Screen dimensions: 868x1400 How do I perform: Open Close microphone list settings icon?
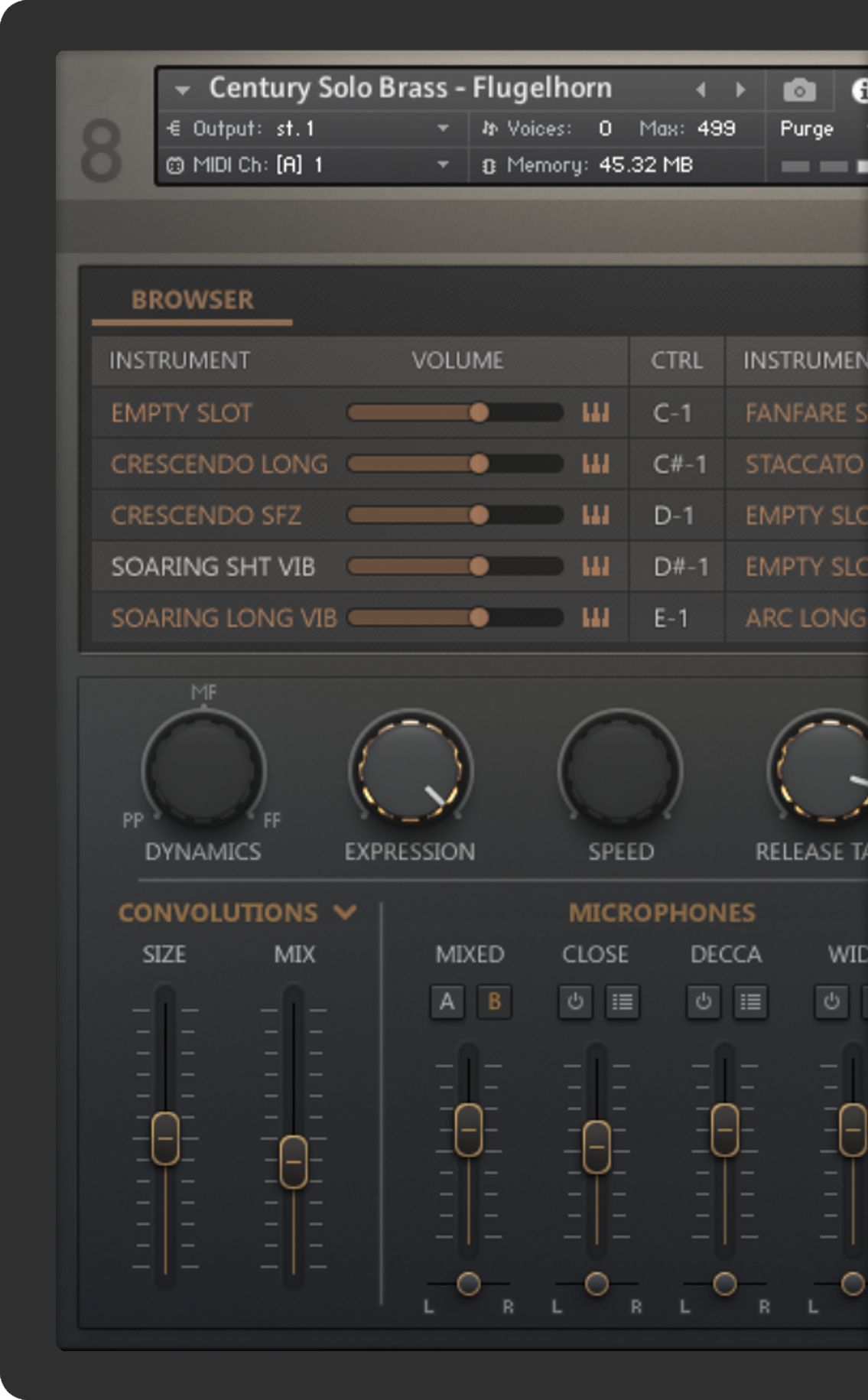tap(623, 1001)
